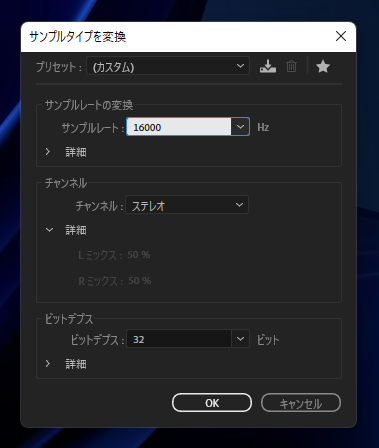Click the 16000 sample rate field

click(179, 127)
